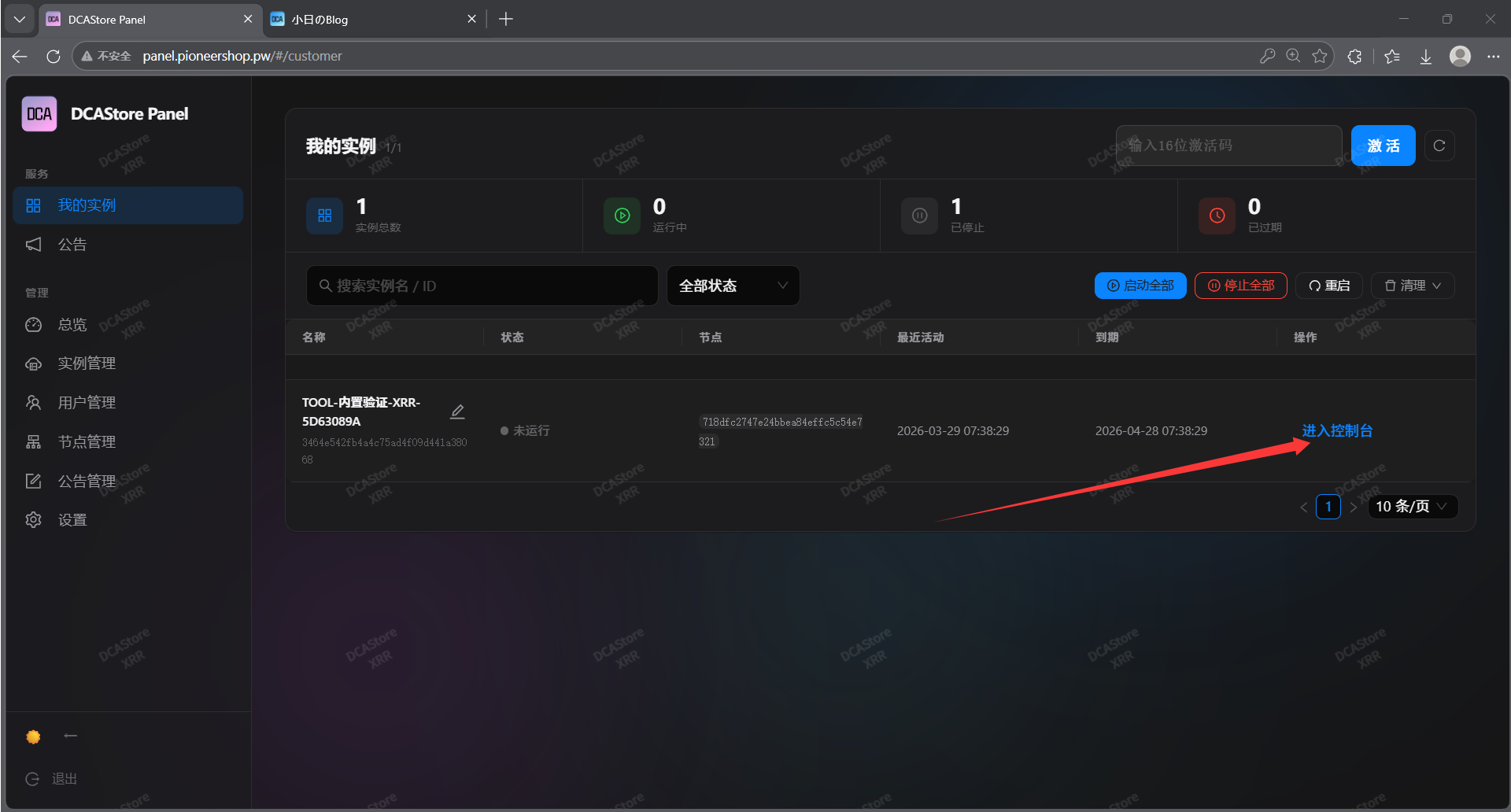Viewport: 1511px width, 812px height.
Task: Click the 进入控制台 link
Action: coord(1336,430)
